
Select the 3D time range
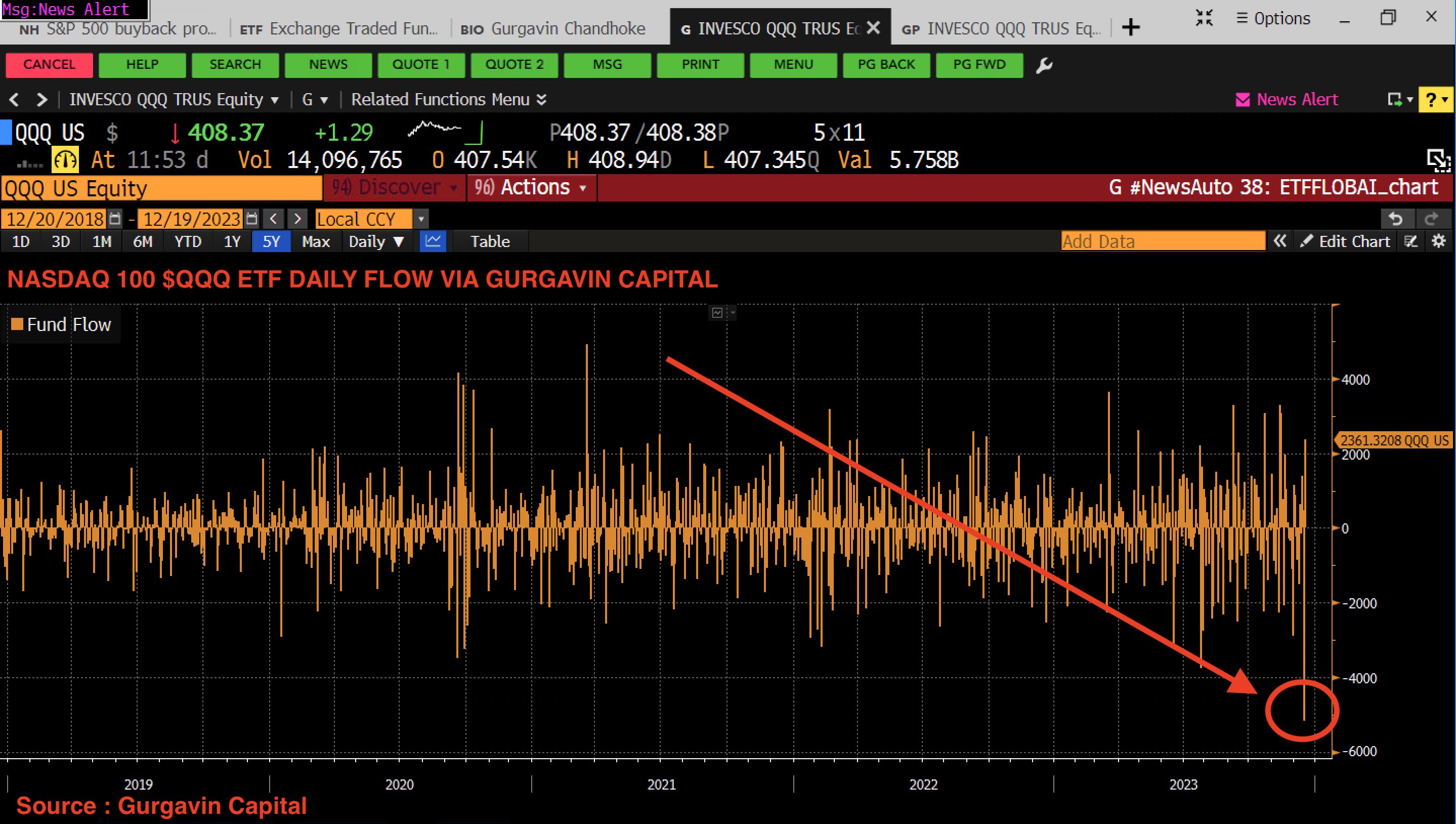click(61, 241)
